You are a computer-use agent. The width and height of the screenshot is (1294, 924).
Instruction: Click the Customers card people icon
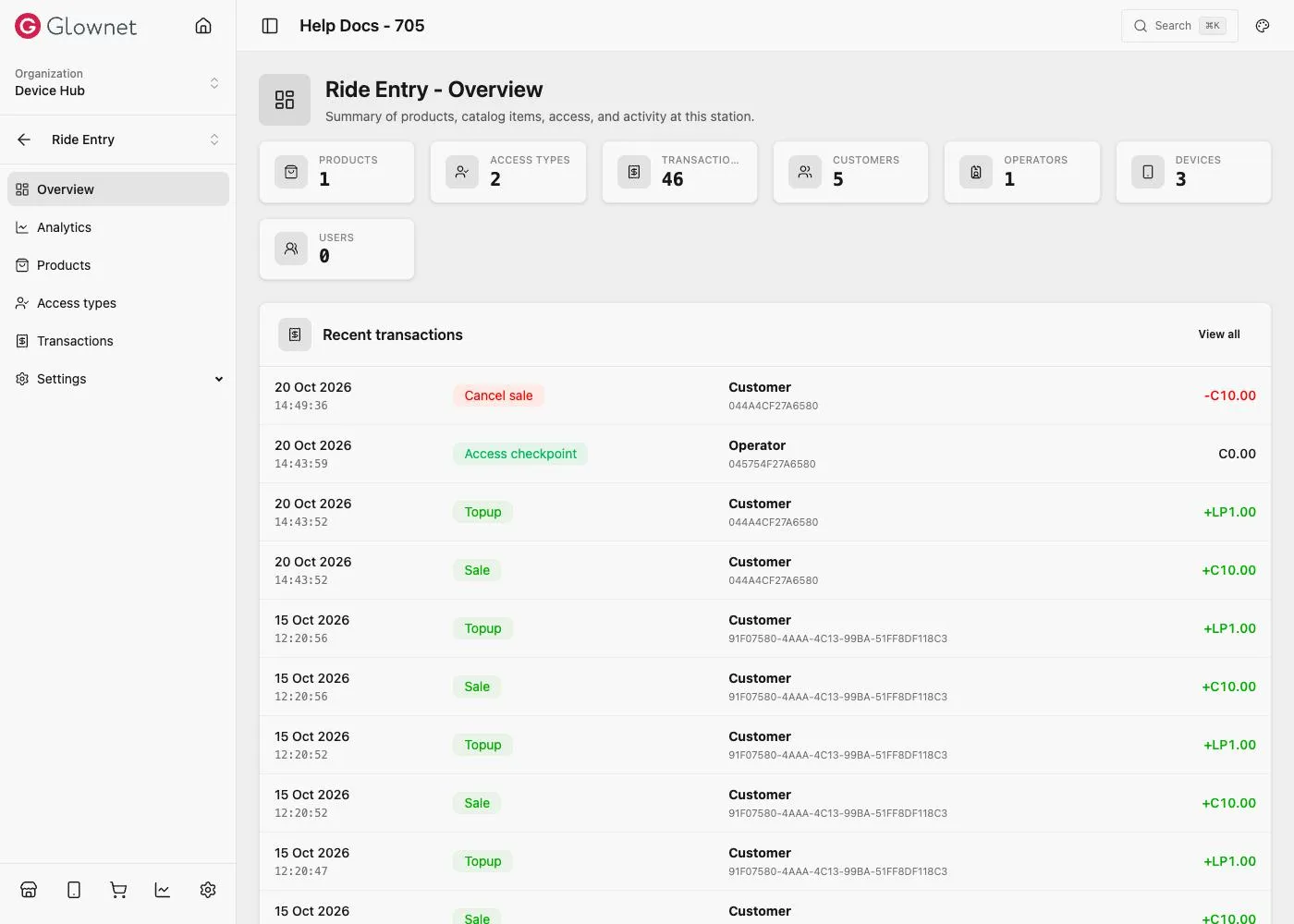point(805,172)
